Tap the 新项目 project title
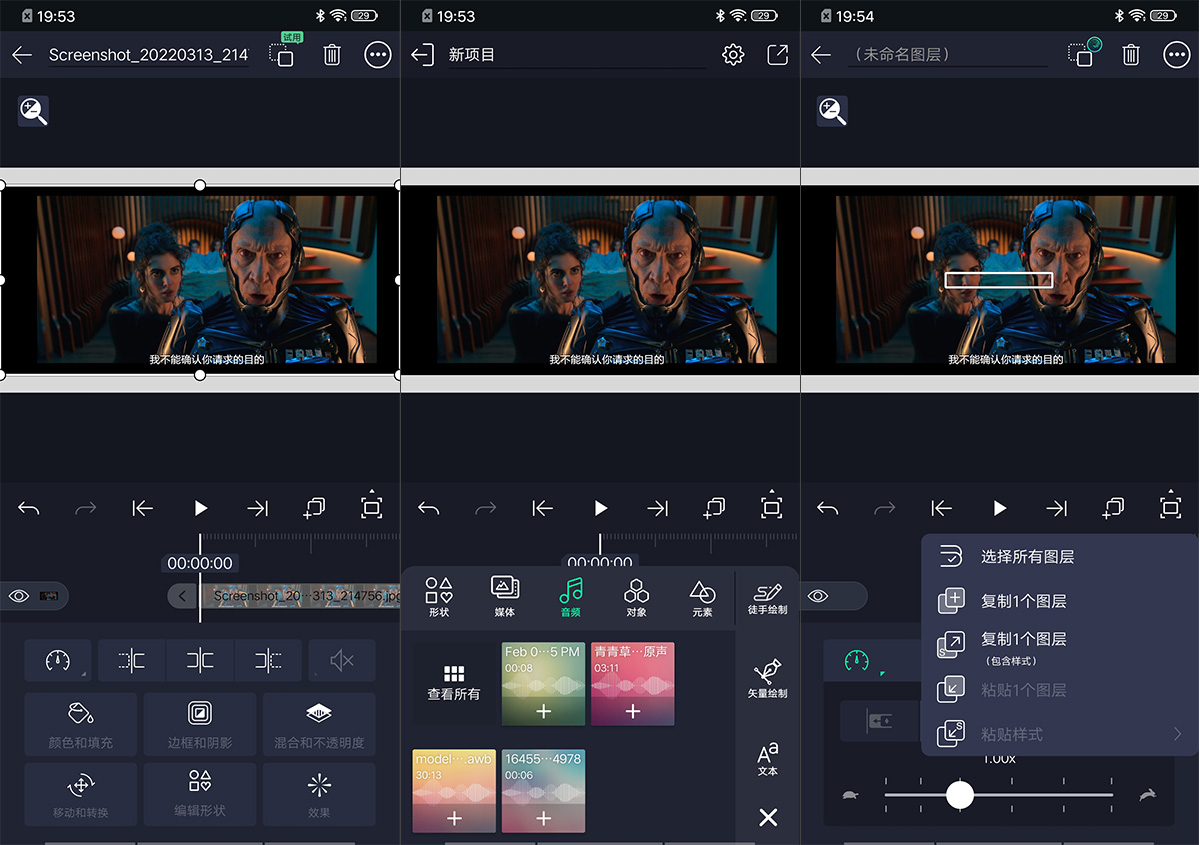The height and width of the screenshot is (845, 1200). [472, 55]
